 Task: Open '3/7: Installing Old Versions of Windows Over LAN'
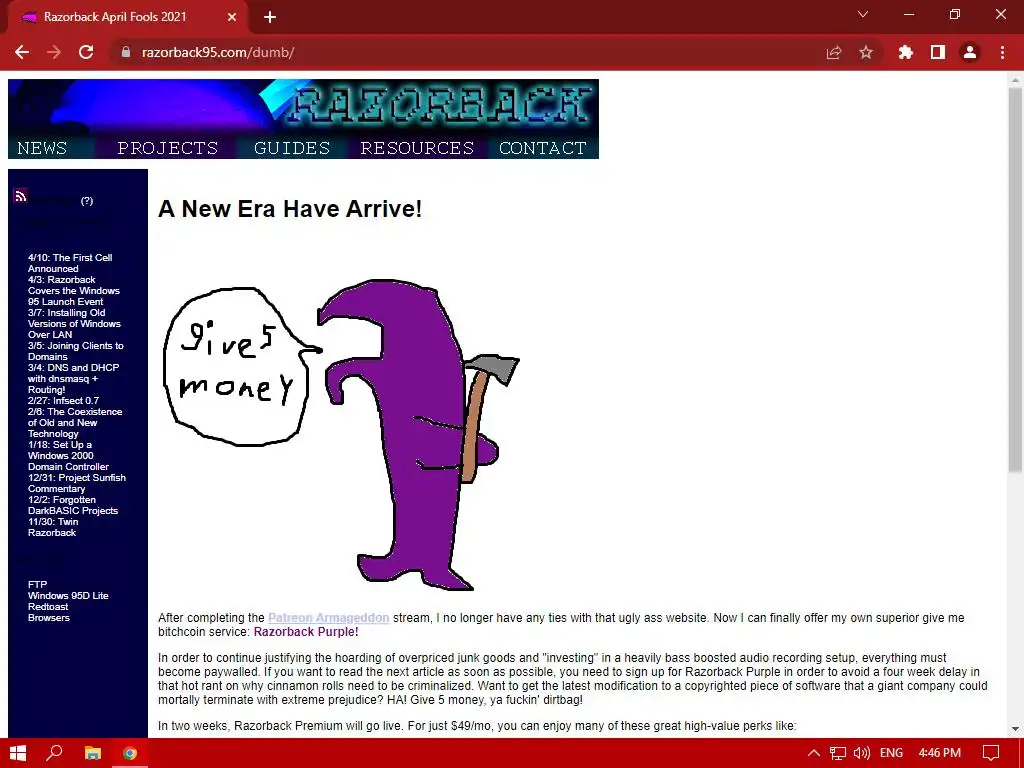pos(74,323)
